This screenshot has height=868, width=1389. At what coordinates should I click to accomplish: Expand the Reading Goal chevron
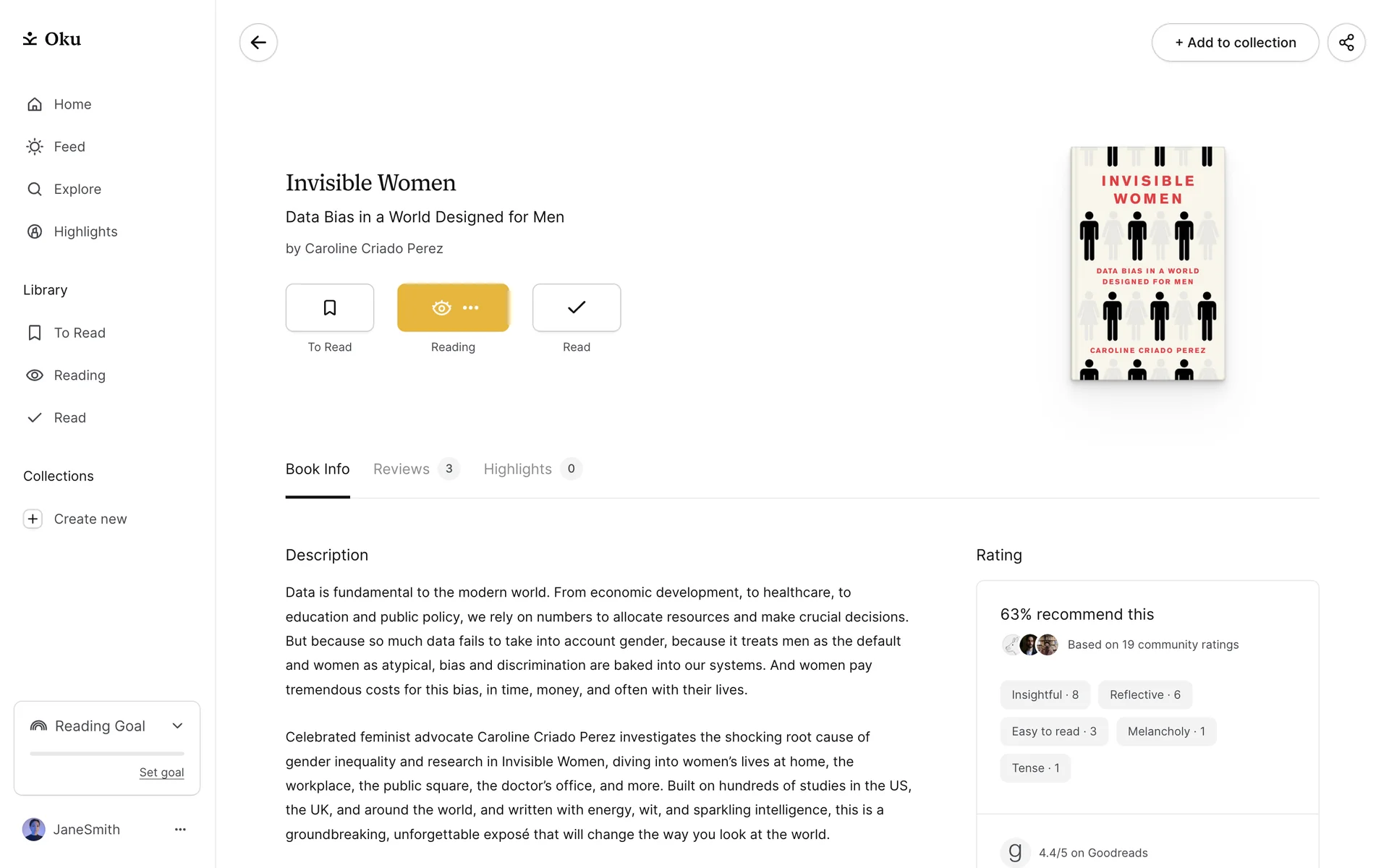(x=177, y=726)
